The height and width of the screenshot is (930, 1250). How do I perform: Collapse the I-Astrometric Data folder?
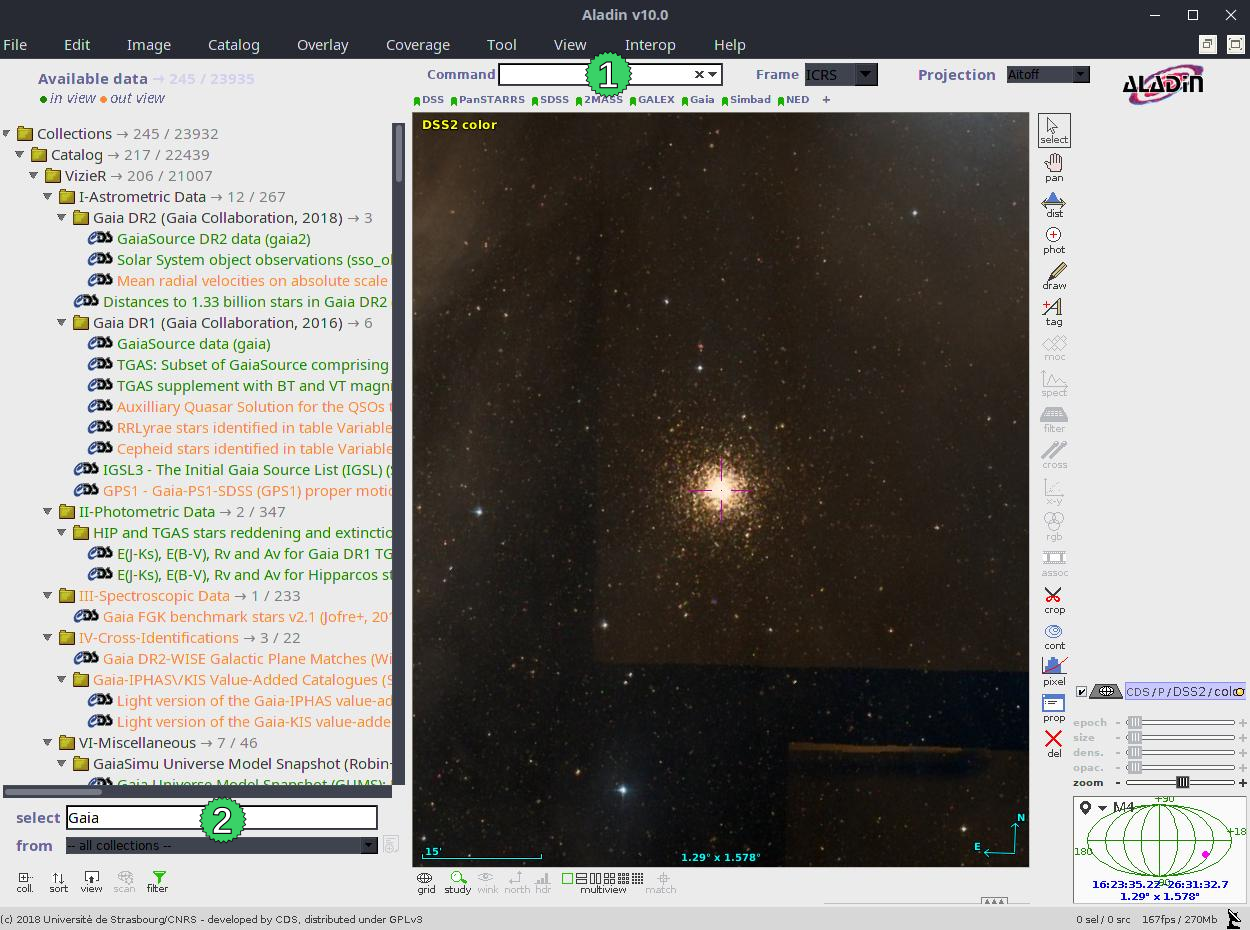pyautogui.click(x=49, y=196)
